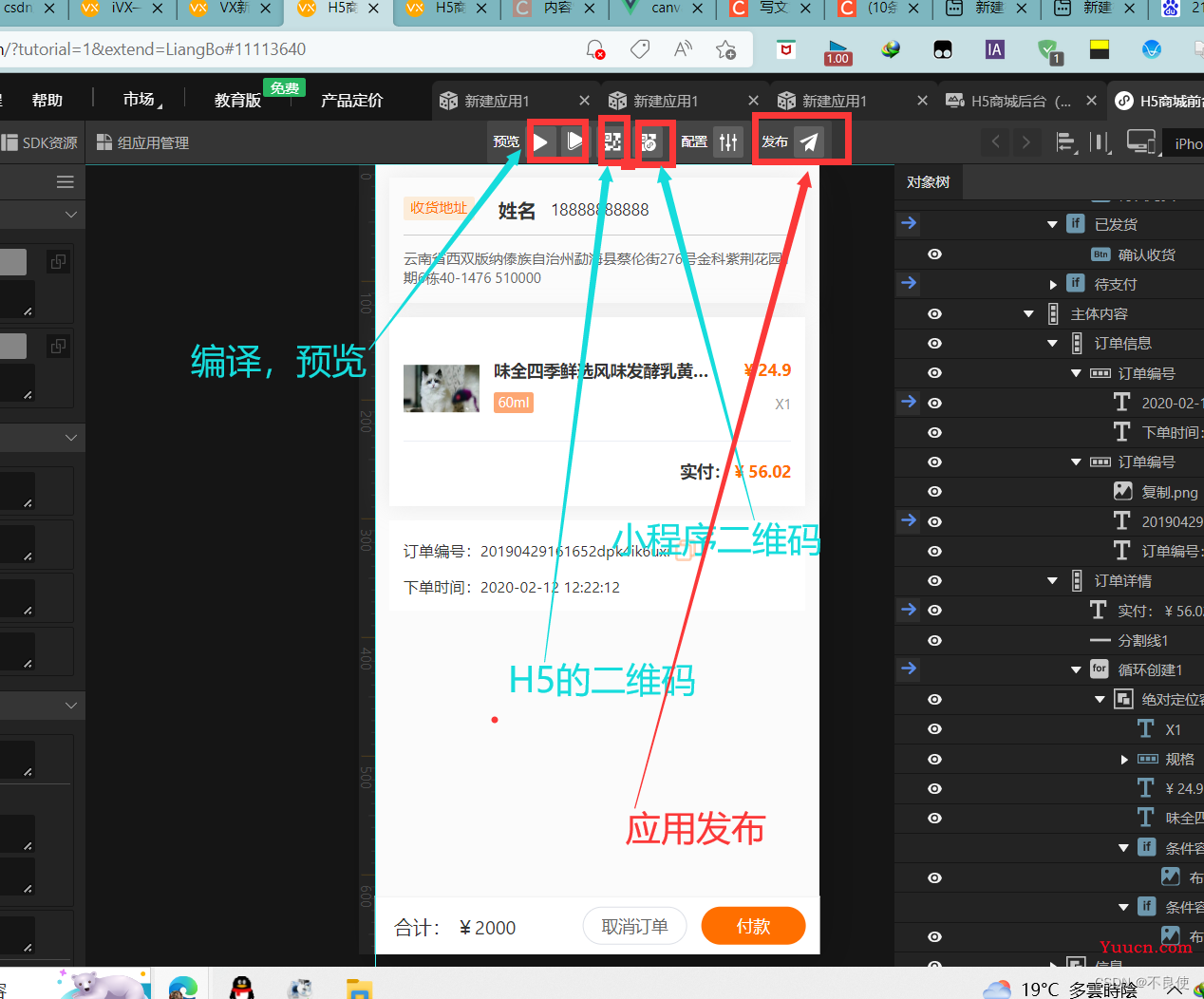Collapse the 订单信息 node
The image size is (1204, 999).
click(1052, 343)
